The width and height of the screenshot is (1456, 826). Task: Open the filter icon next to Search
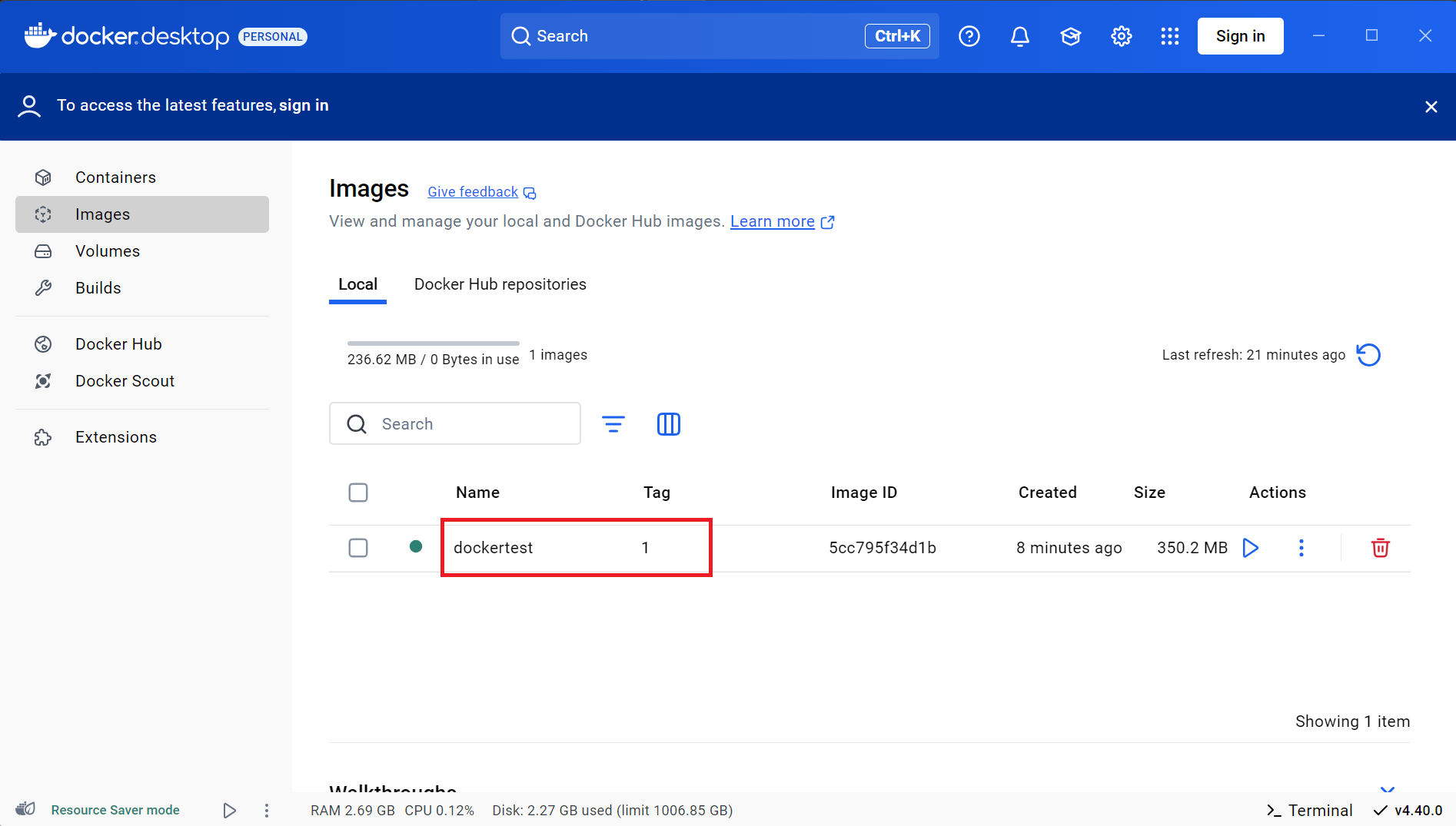[x=613, y=424]
